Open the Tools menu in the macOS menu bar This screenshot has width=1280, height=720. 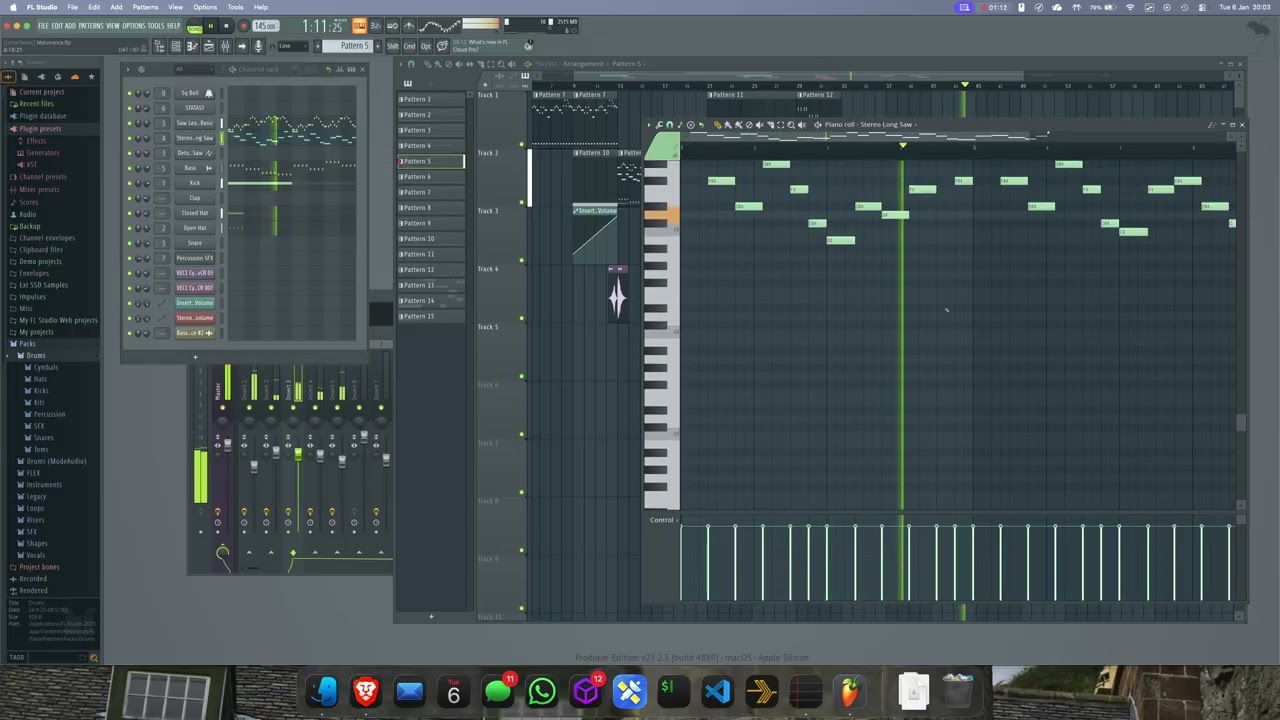click(235, 7)
